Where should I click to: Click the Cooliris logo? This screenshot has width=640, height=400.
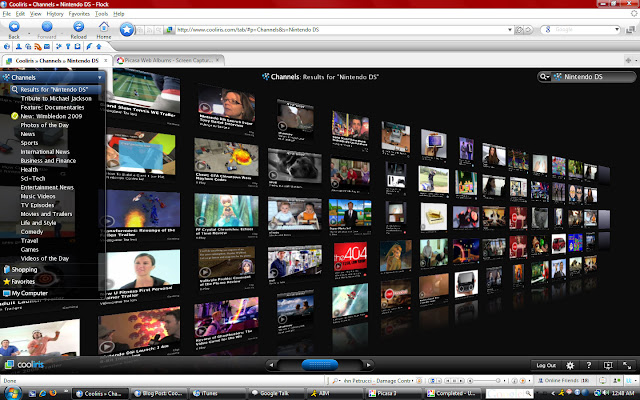pyautogui.click(x=24, y=364)
